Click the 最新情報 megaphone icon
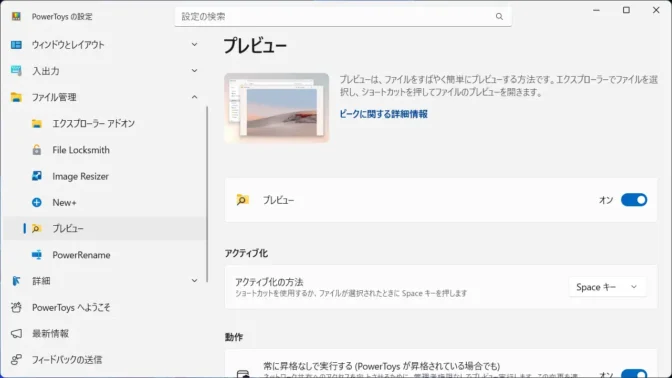Viewport: 672px width, 378px height. (x=16, y=333)
